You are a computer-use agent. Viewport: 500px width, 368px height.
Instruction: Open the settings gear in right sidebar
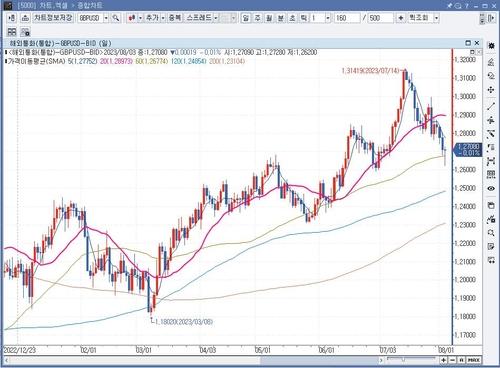[491, 45]
